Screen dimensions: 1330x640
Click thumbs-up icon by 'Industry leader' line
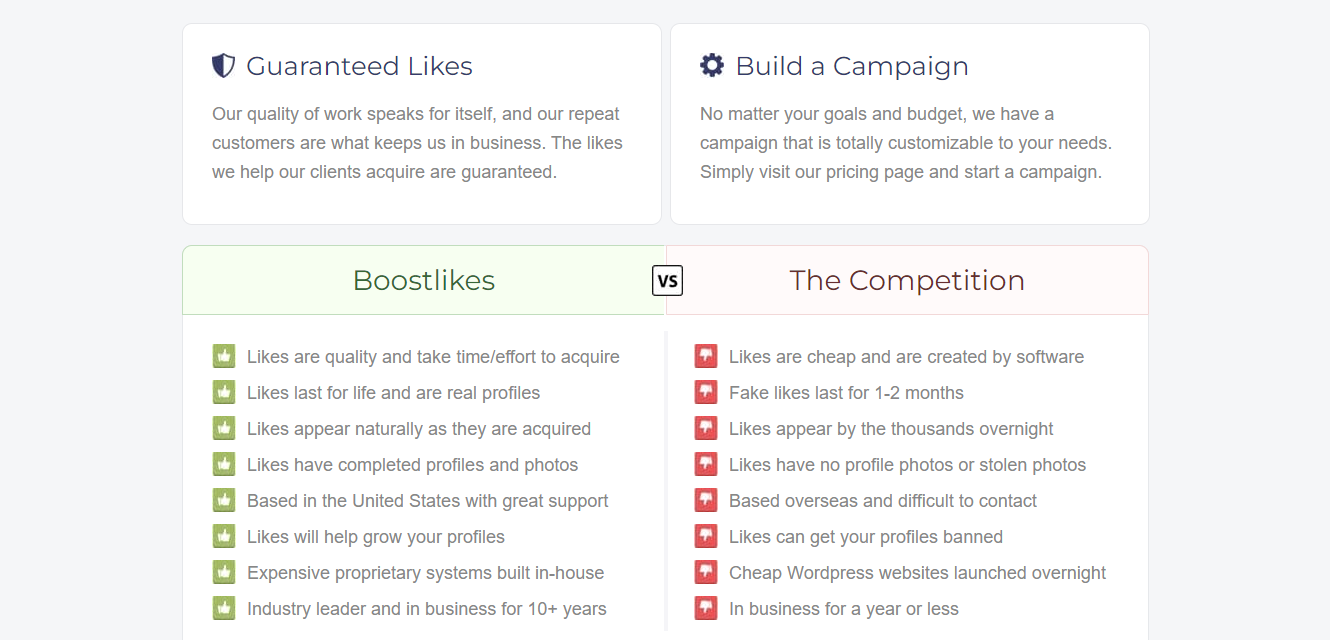click(224, 609)
